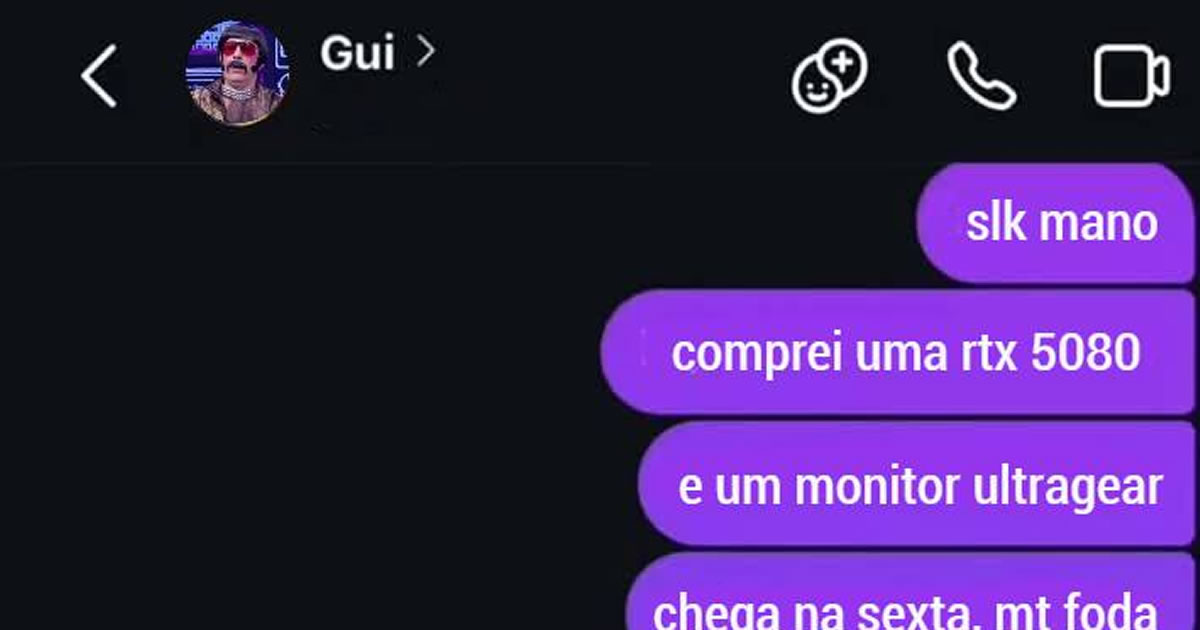Image resolution: width=1200 pixels, height=630 pixels.
Task: Expand chat details via chevron beside Gui
Action: click(425, 52)
